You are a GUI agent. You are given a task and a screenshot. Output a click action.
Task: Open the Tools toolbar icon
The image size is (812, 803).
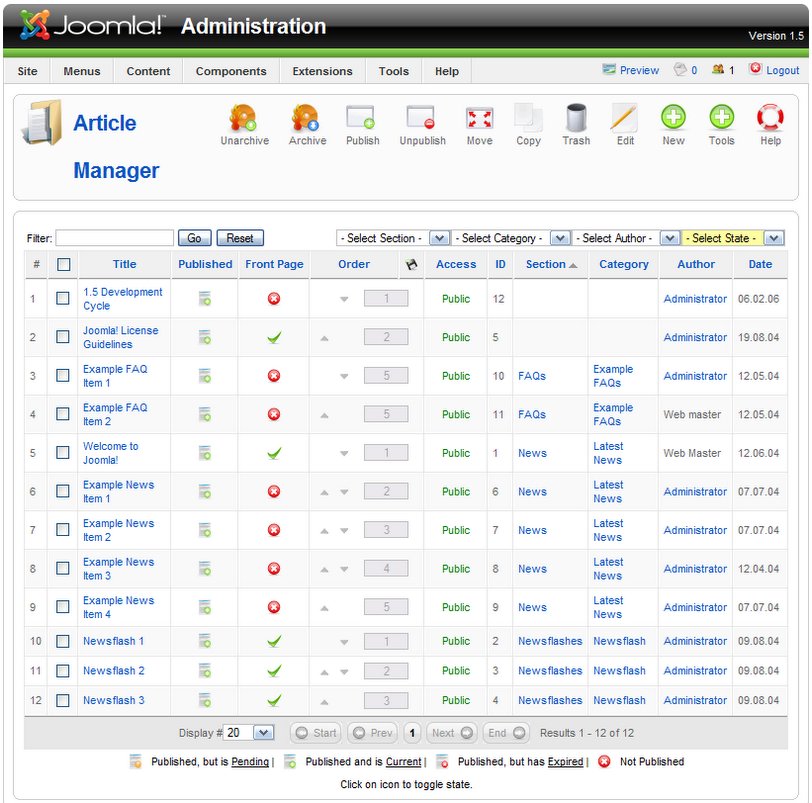click(x=721, y=118)
